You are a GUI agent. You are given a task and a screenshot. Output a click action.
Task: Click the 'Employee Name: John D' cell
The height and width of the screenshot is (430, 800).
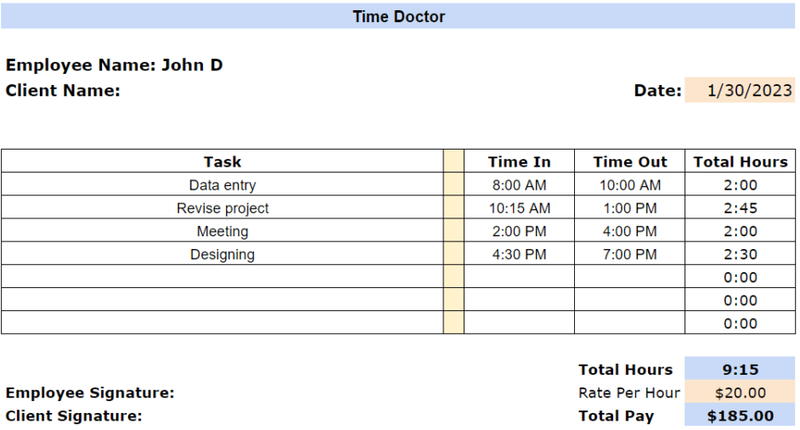point(114,65)
